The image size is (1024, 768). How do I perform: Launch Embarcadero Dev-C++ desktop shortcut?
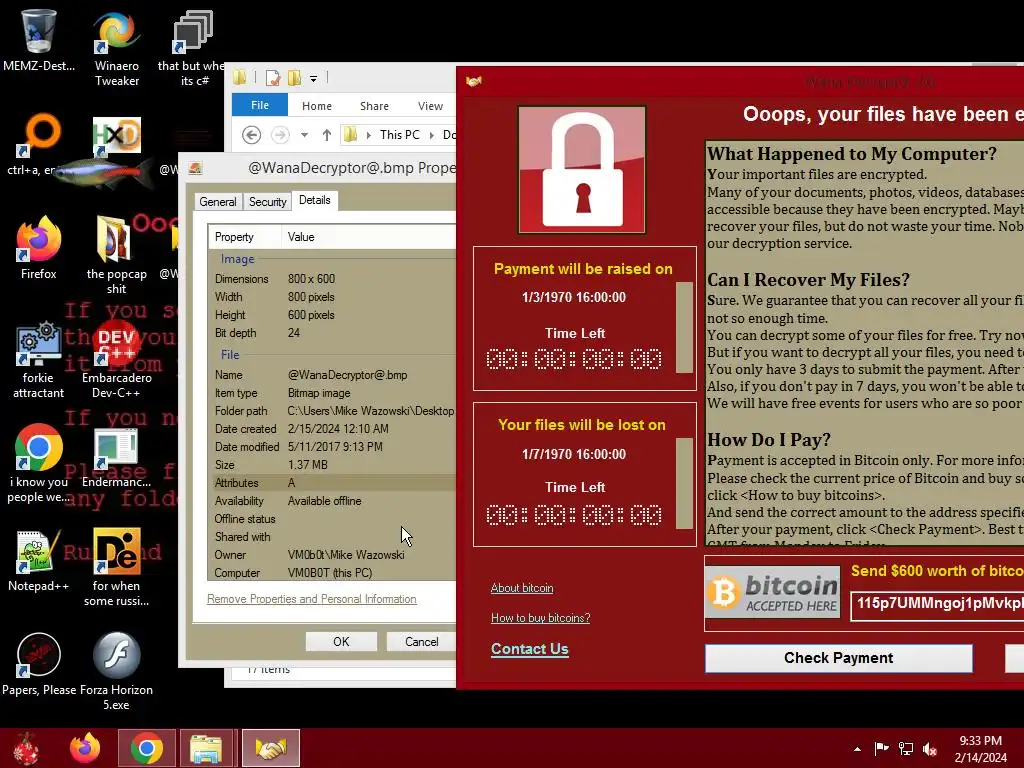coord(116,360)
